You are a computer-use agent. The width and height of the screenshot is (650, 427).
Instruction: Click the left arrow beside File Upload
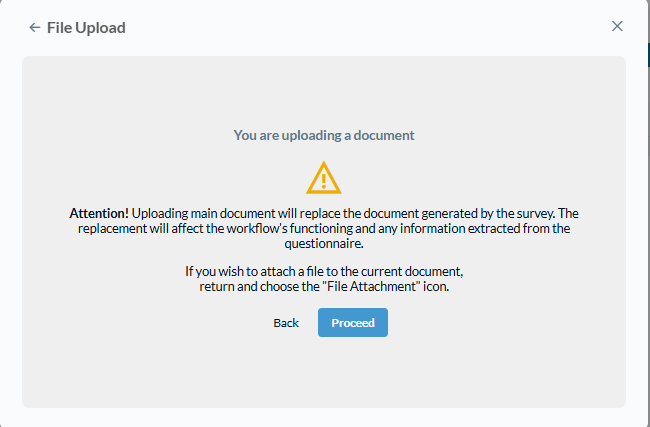click(x=34, y=28)
